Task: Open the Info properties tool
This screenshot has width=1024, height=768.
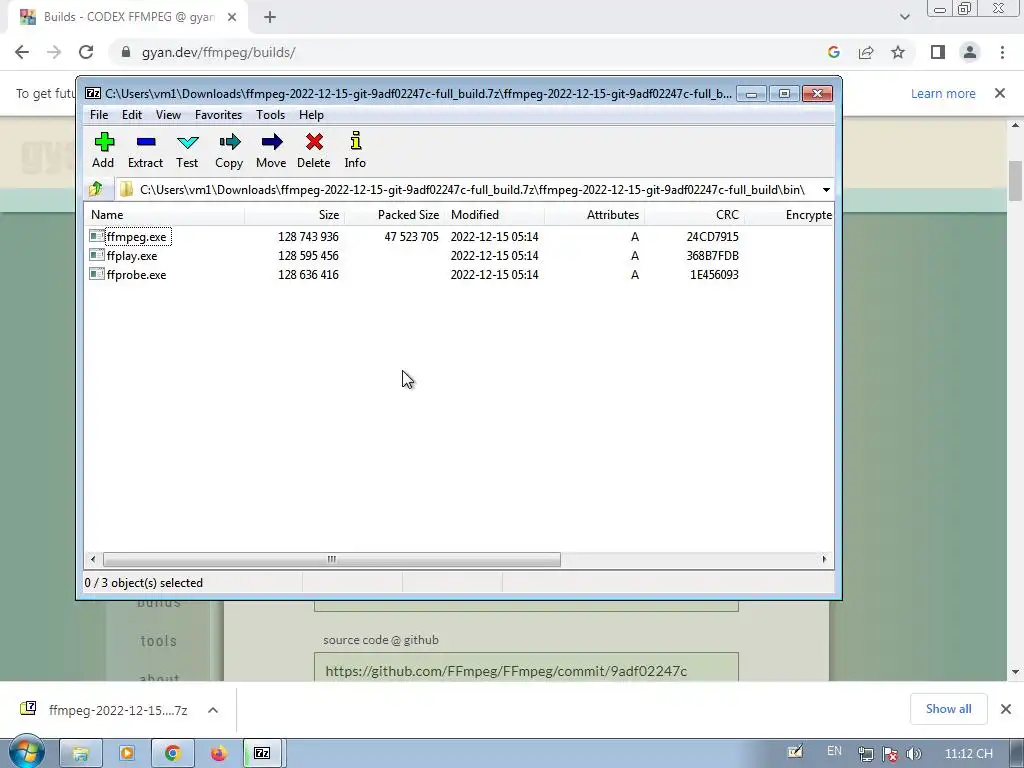Action: (x=355, y=151)
